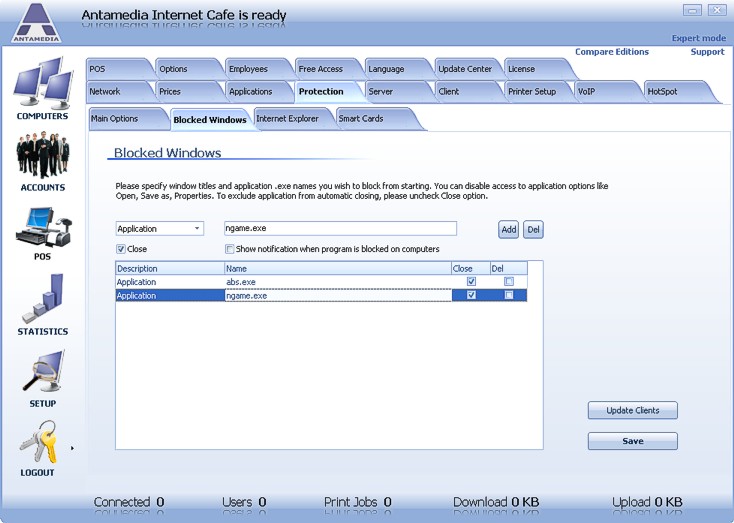Open the Compare Editions link
Image resolution: width=734 pixels, height=523 pixels.
tap(612, 52)
